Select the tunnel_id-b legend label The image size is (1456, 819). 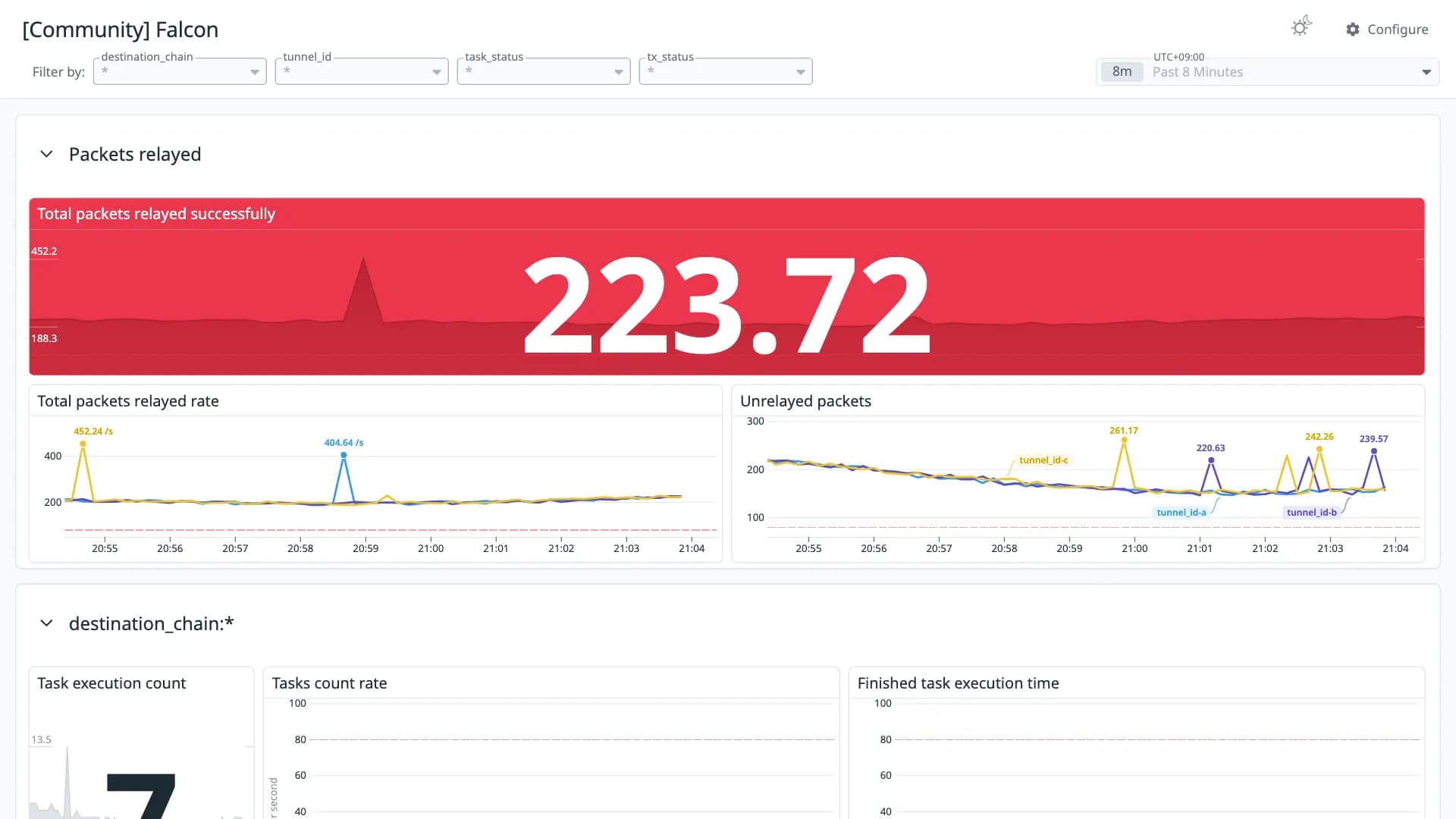click(x=1312, y=513)
